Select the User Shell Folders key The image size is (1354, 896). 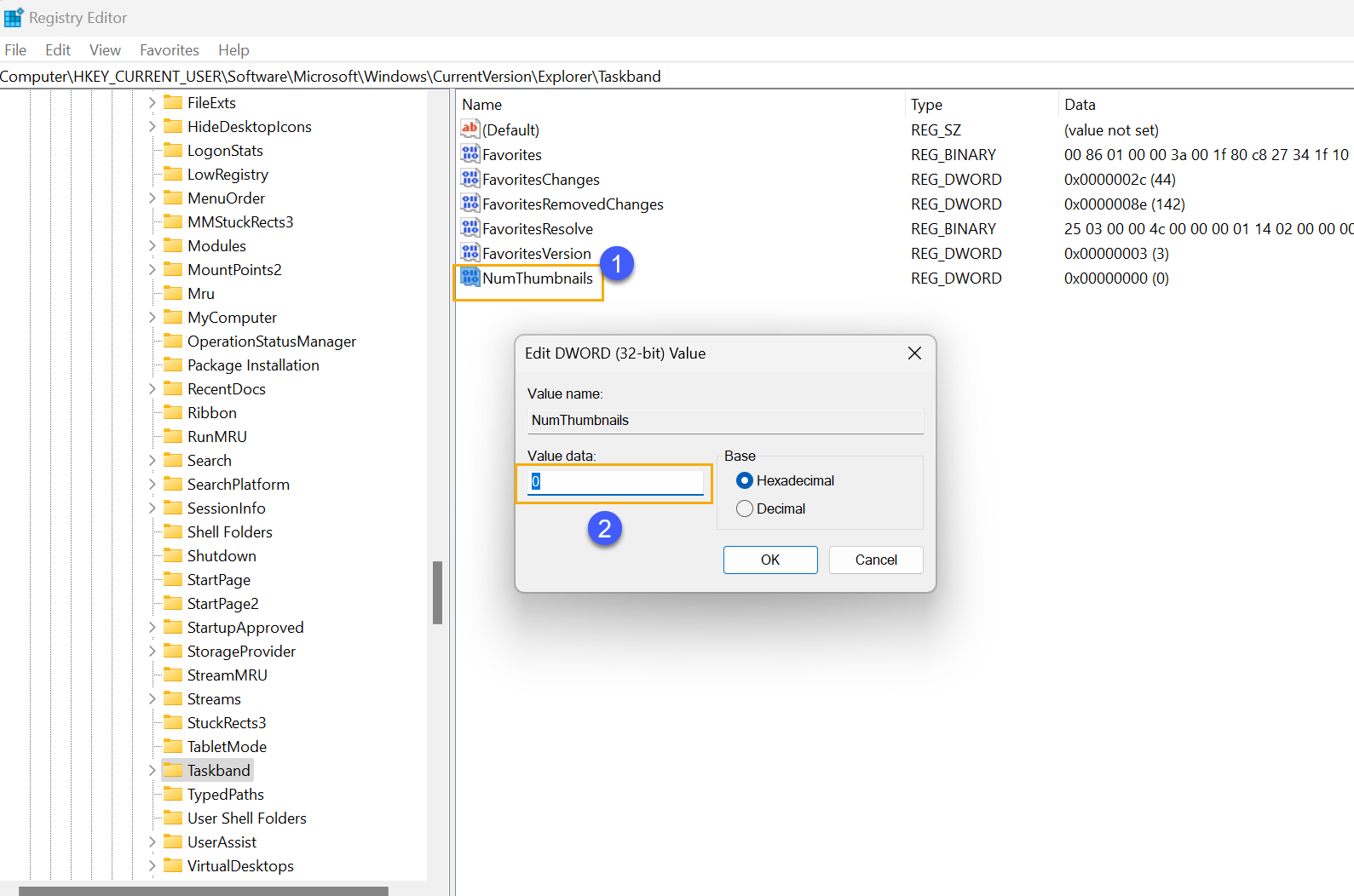click(247, 818)
